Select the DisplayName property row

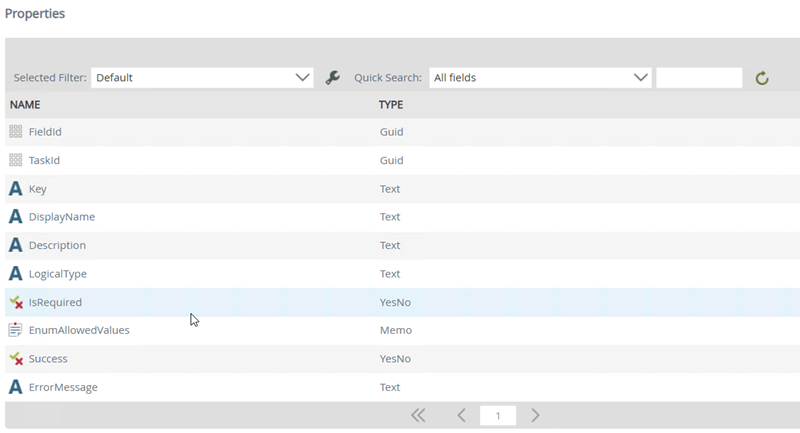[62, 217]
